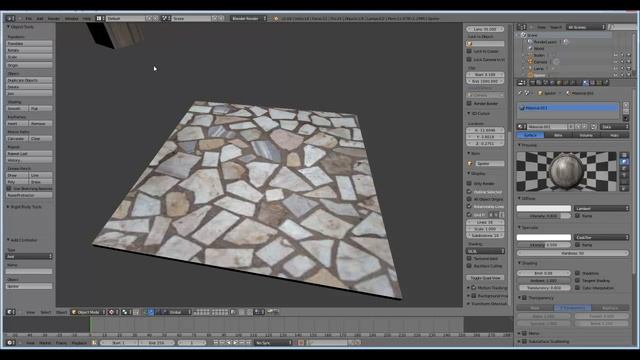Toggle Outline Selected checkbox

tap(469, 191)
